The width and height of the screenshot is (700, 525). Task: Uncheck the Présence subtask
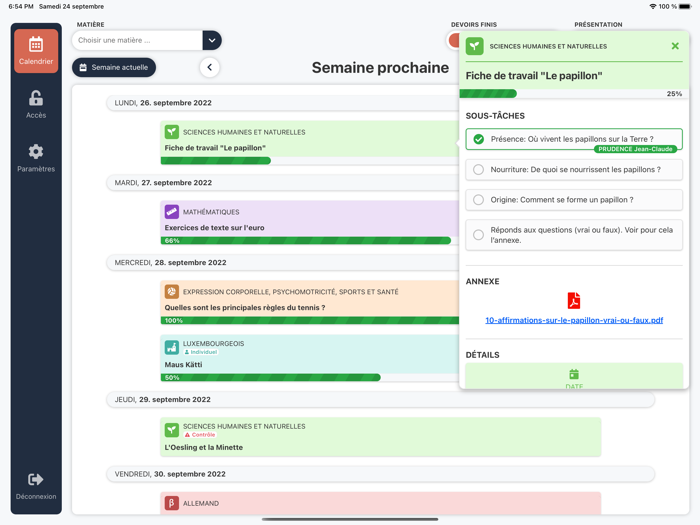coord(479,139)
